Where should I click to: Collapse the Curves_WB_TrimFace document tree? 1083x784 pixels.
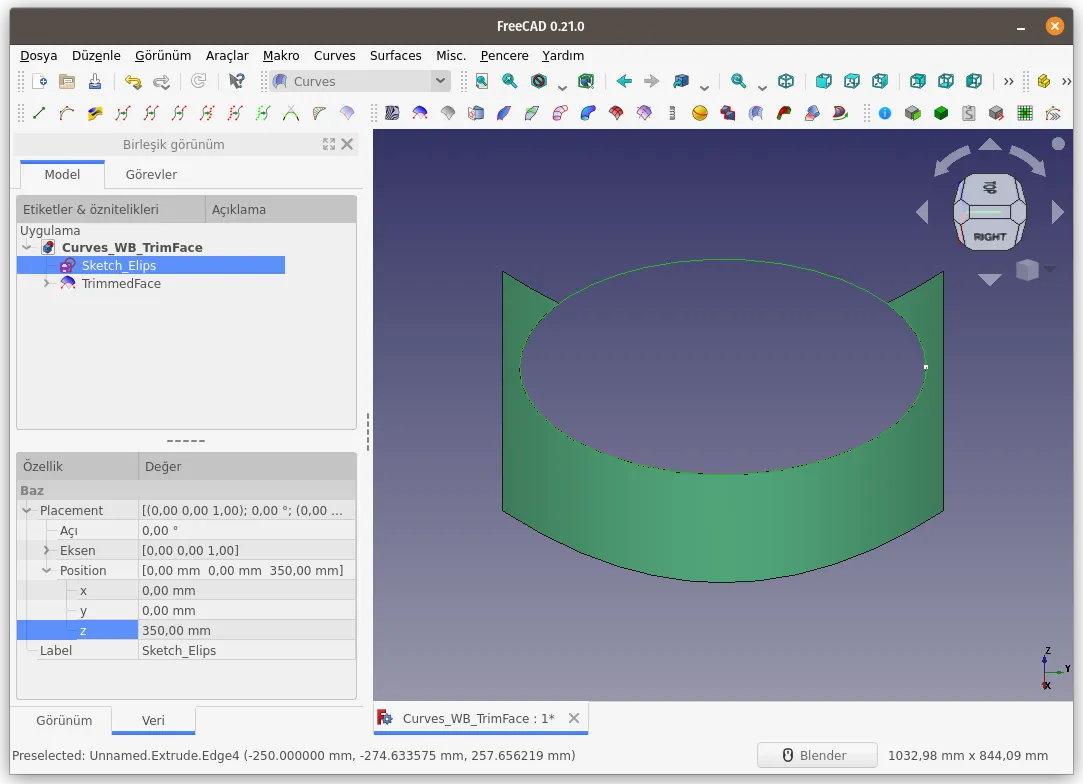[27, 247]
